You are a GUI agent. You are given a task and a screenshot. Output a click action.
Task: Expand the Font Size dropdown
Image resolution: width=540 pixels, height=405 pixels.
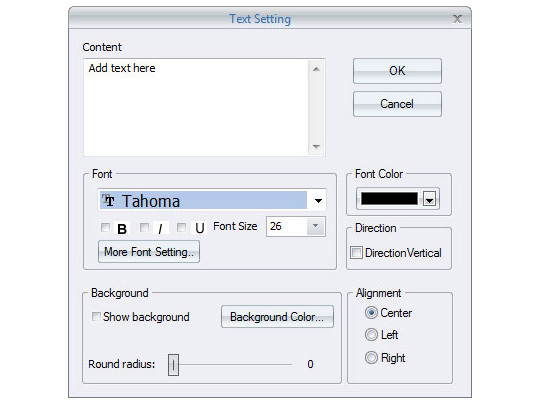315,226
